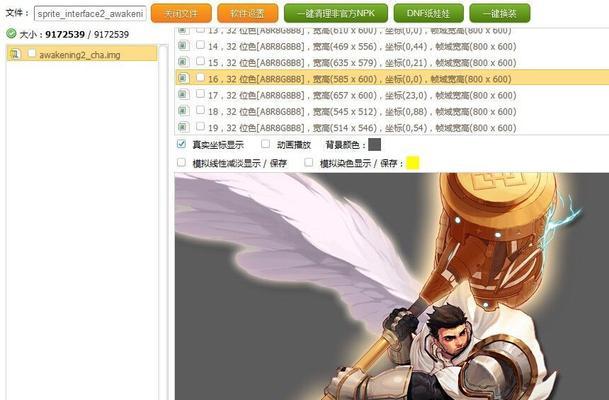Select the frame 18 row text (545 x 512)
Viewport: 609px width, 400px height.
pos(362,112)
